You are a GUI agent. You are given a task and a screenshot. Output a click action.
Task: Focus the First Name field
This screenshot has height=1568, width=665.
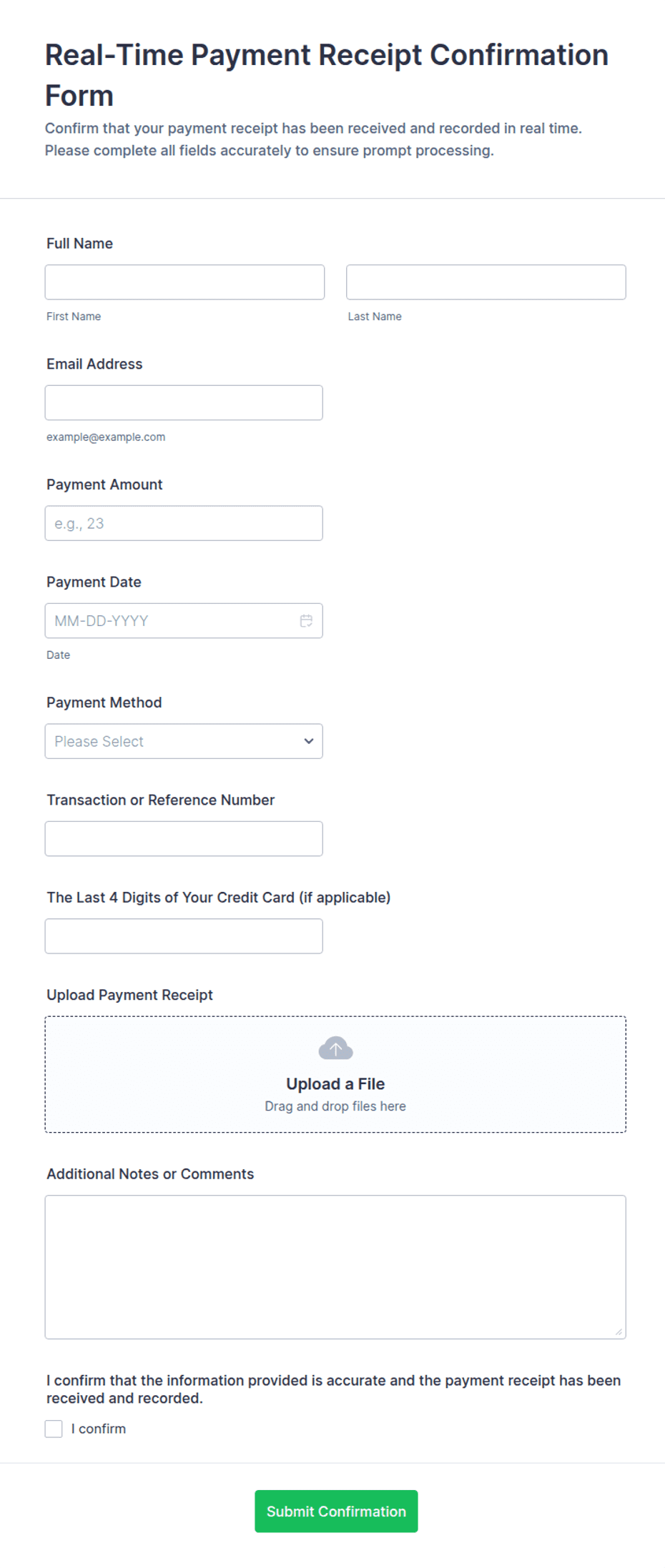tap(184, 282)
